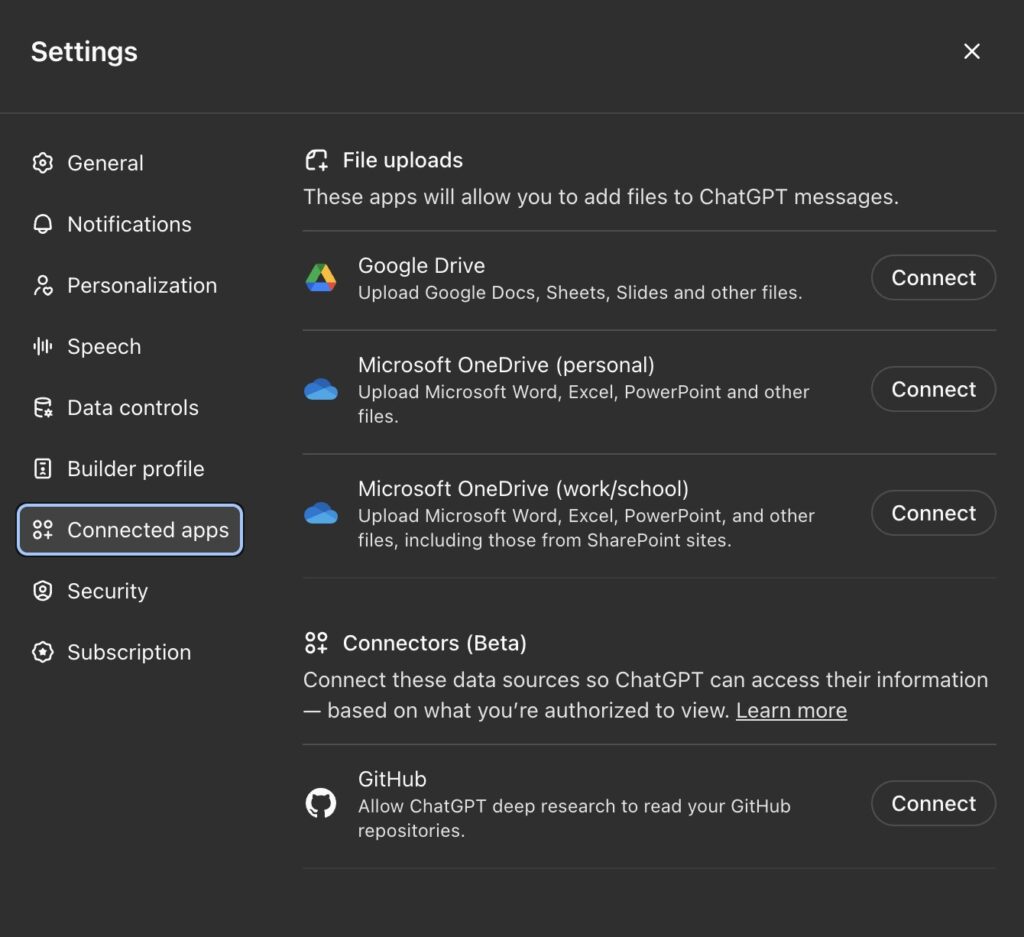Go to Speech settings

point(130,346)
